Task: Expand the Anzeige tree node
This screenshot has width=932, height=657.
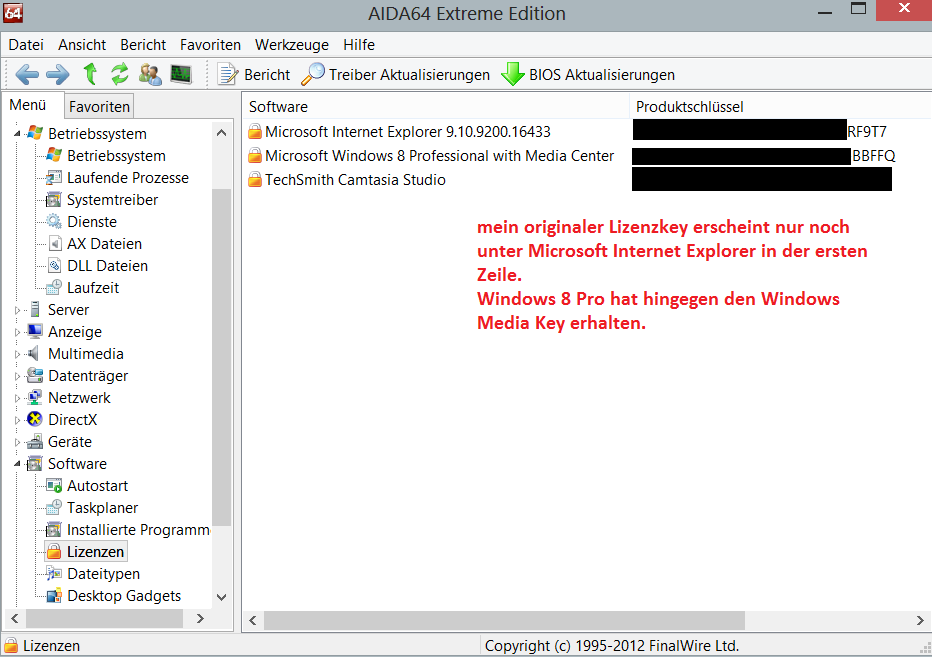Action: click(17, 332)
